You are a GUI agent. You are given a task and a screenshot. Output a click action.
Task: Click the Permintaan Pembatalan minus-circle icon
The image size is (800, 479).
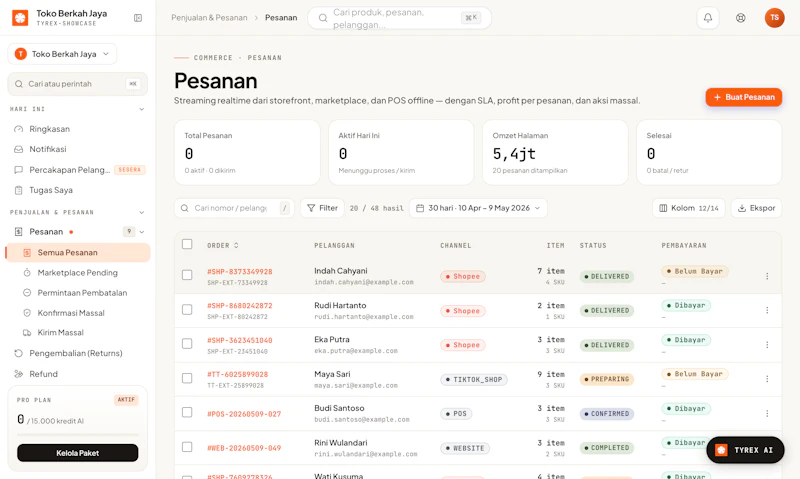tap(27, 293)
